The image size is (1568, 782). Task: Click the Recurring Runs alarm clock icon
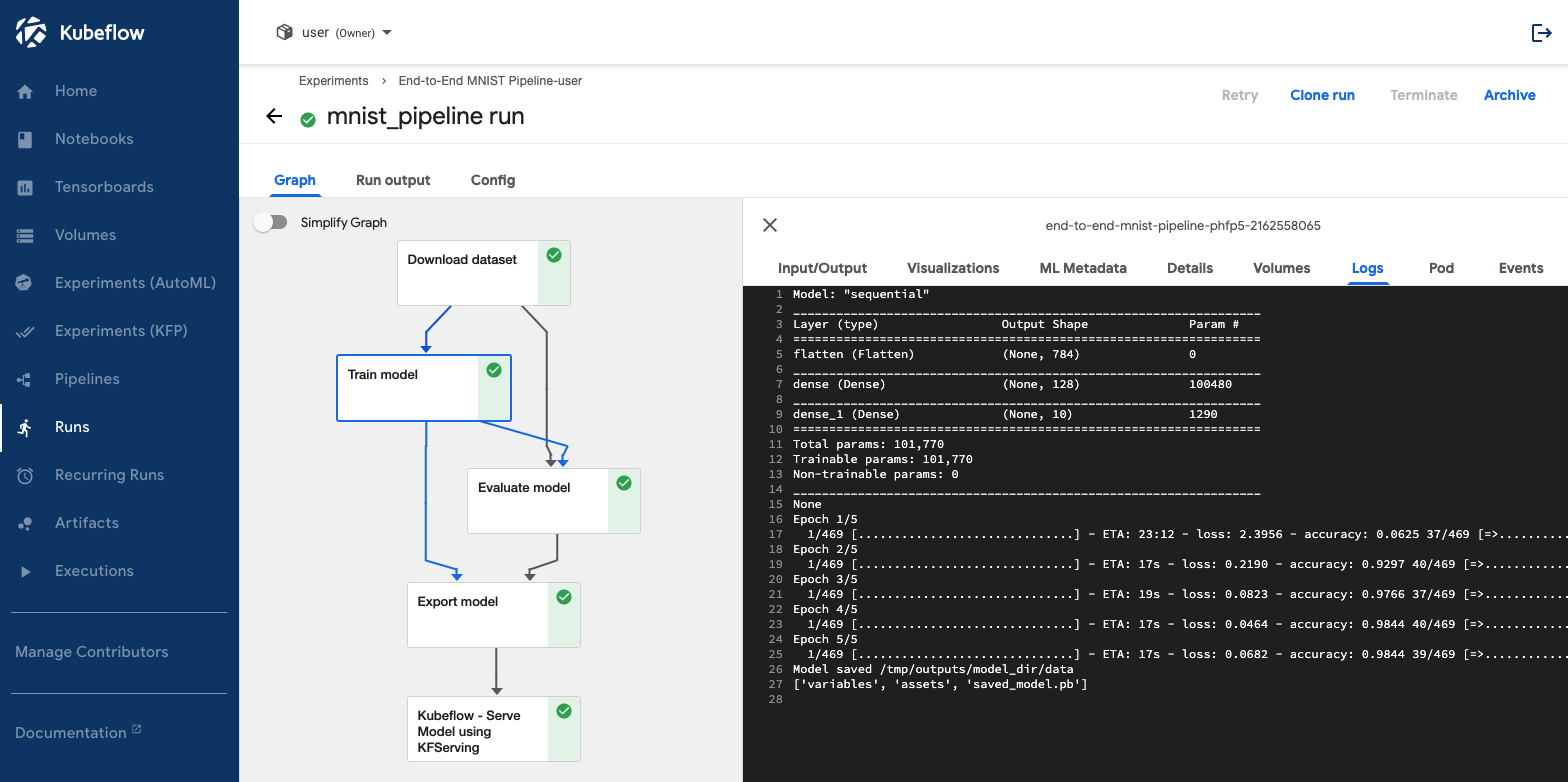click(x=26, y=475)
